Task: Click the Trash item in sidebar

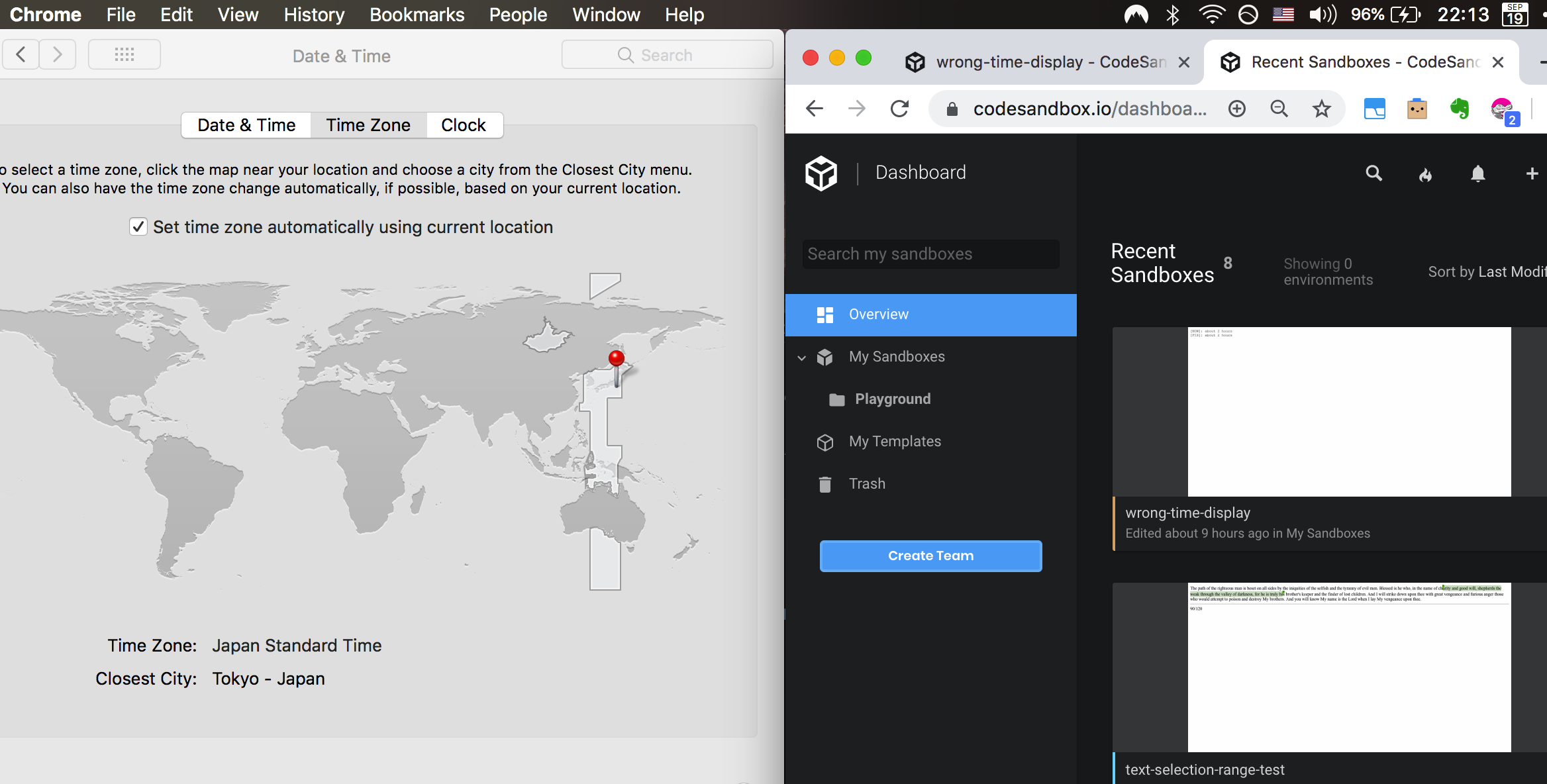Action: [x=931, y=484]
